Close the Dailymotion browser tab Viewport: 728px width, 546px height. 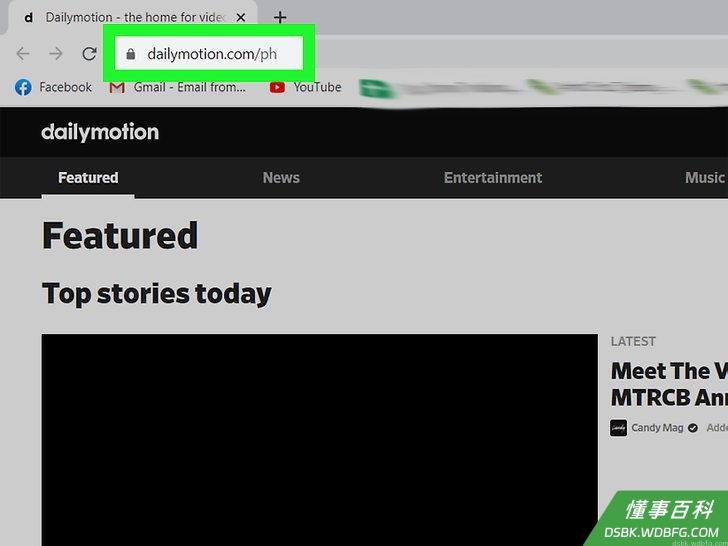240,18
